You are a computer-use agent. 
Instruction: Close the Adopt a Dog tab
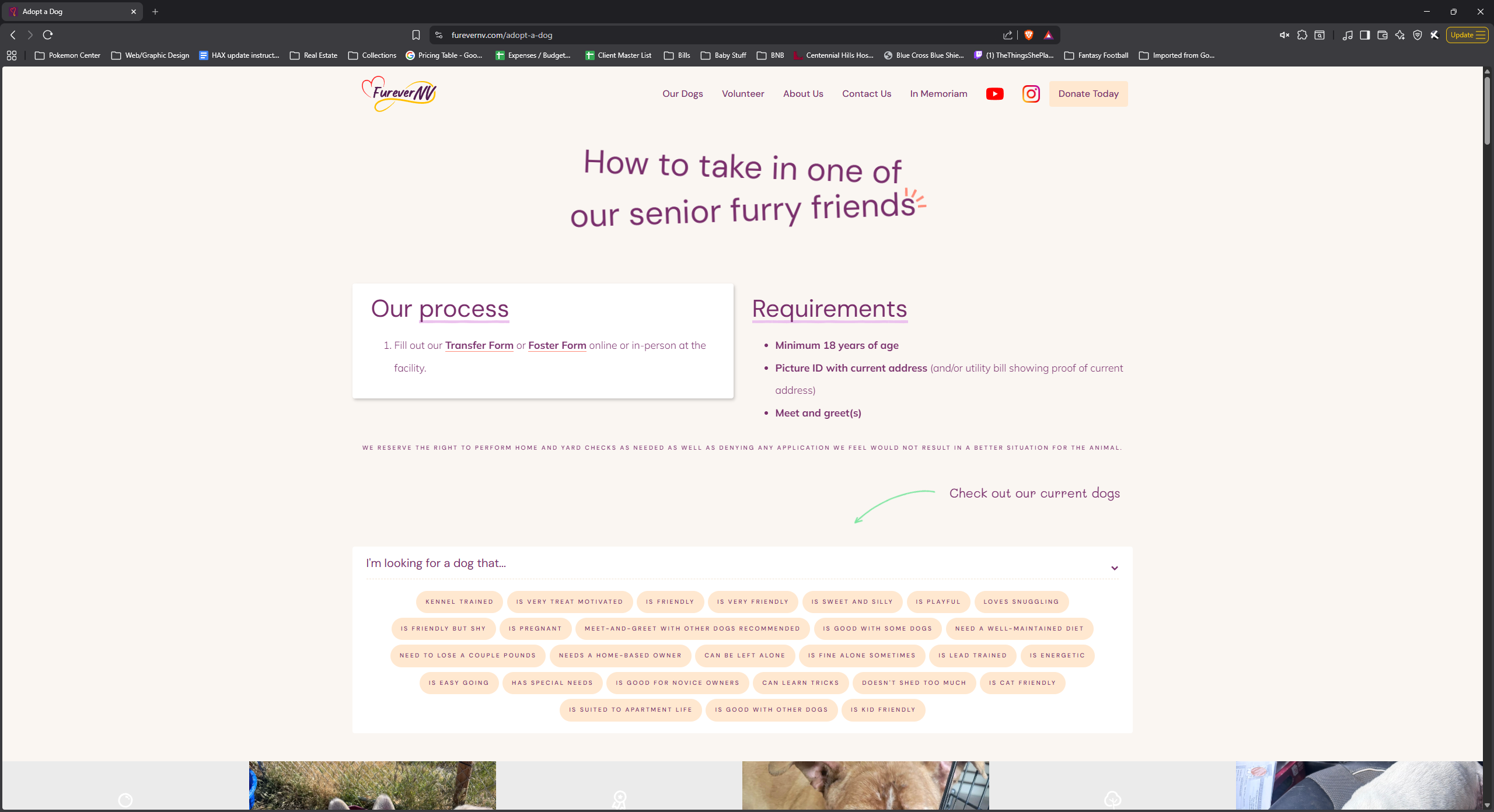[x=134, y=12]
